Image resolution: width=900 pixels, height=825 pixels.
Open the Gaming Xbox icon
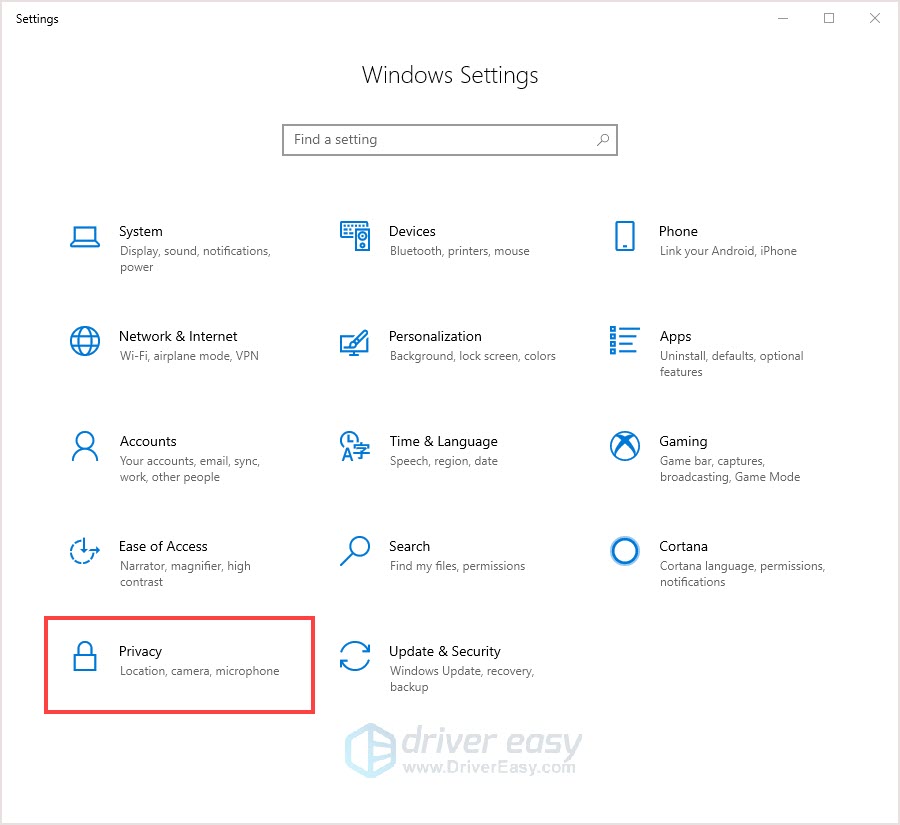pyautogui.click(x=624, y=446)
